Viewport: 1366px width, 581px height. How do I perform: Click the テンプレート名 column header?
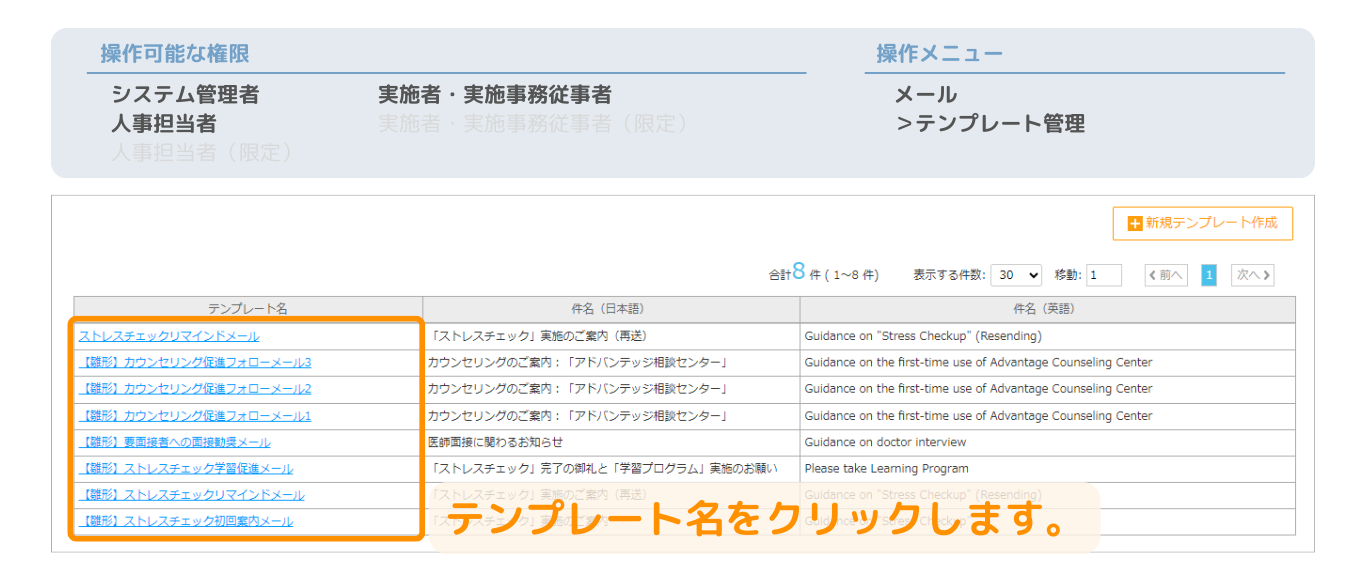point(248,309)
